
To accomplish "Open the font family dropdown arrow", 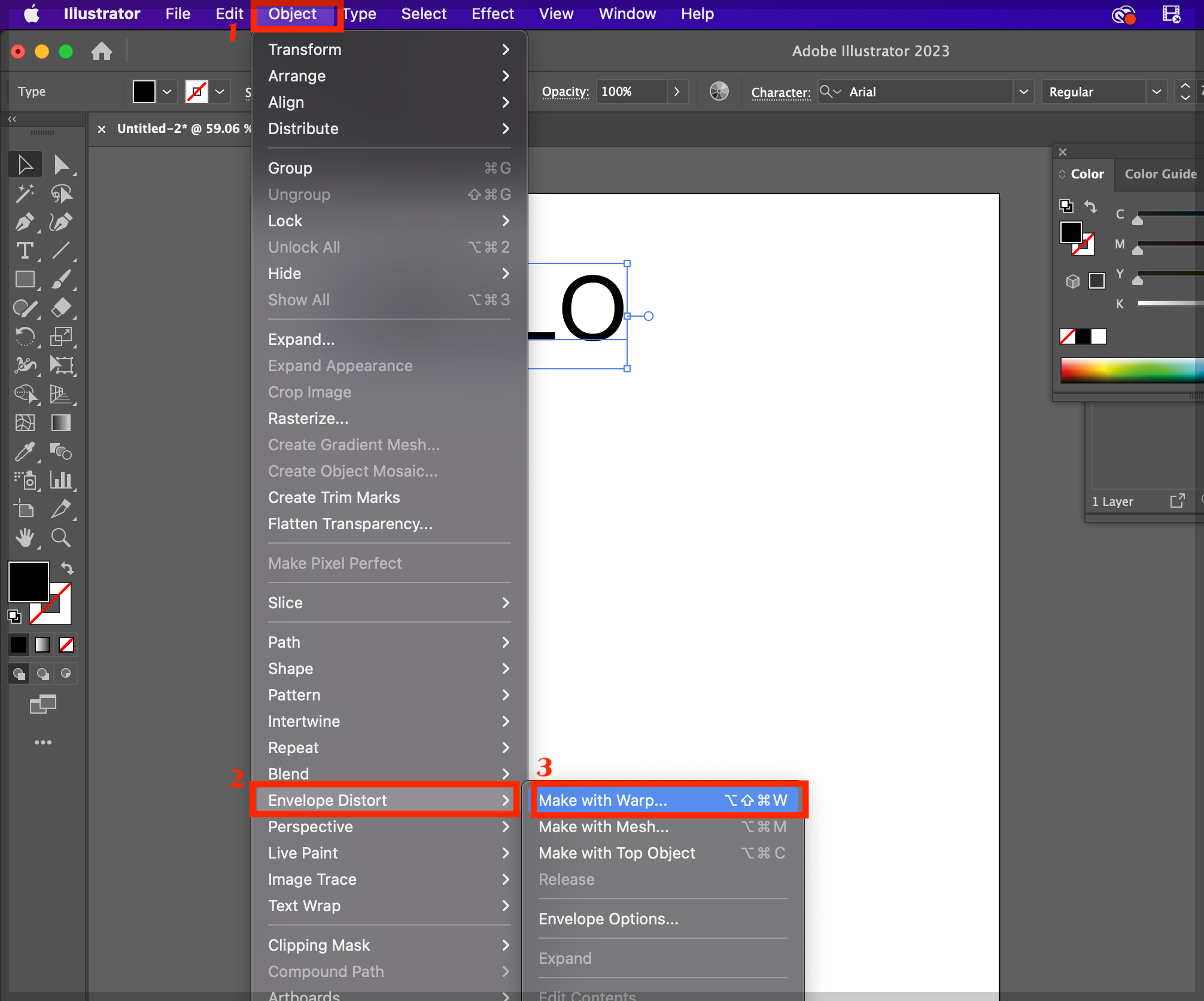I will 1023,92.
